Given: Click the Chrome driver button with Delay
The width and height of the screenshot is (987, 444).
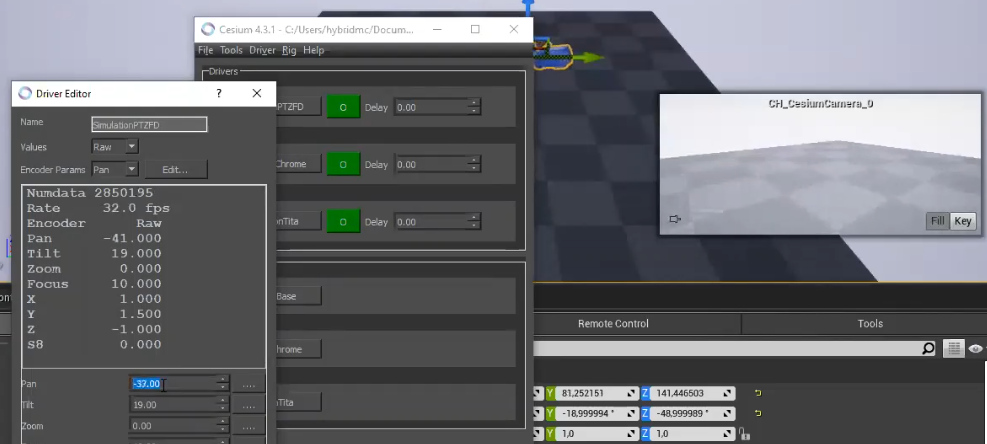Looking at the screenshot, I should pyautogui.click(x=298, y=164).
